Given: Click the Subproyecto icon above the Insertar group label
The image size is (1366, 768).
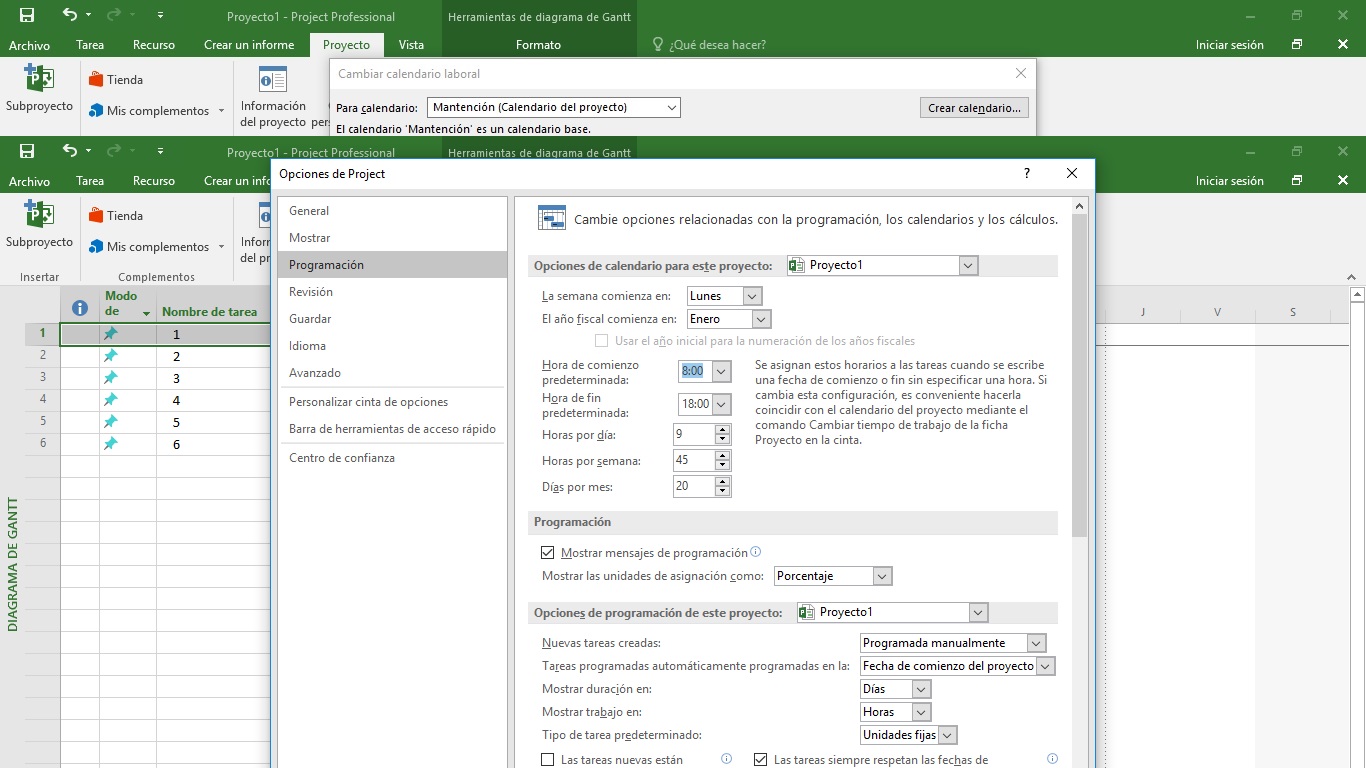Looking at the screenshot, I should pos(39,215).
